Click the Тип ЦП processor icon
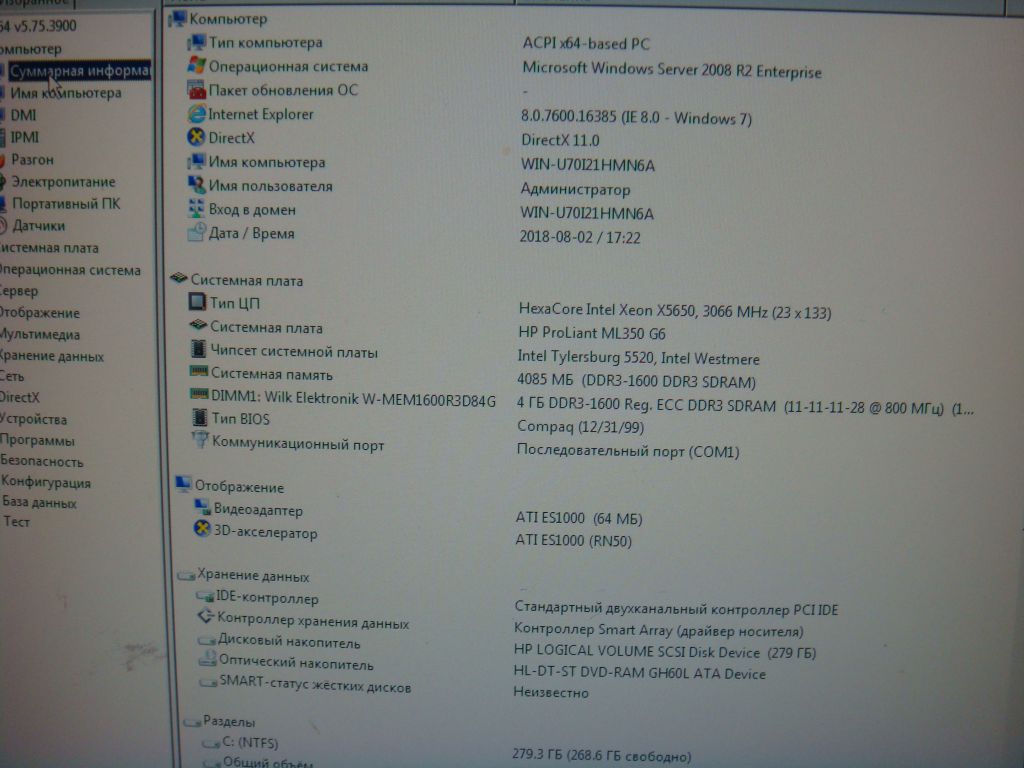 coord(197,302)
